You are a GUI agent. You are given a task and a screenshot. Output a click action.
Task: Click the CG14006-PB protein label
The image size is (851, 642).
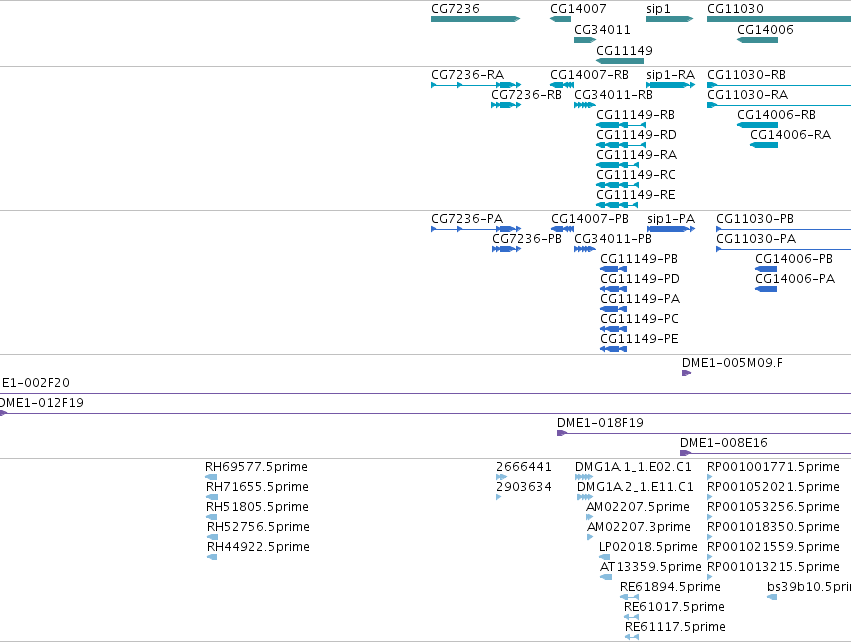pyautogui.click(x=794, y=259)
